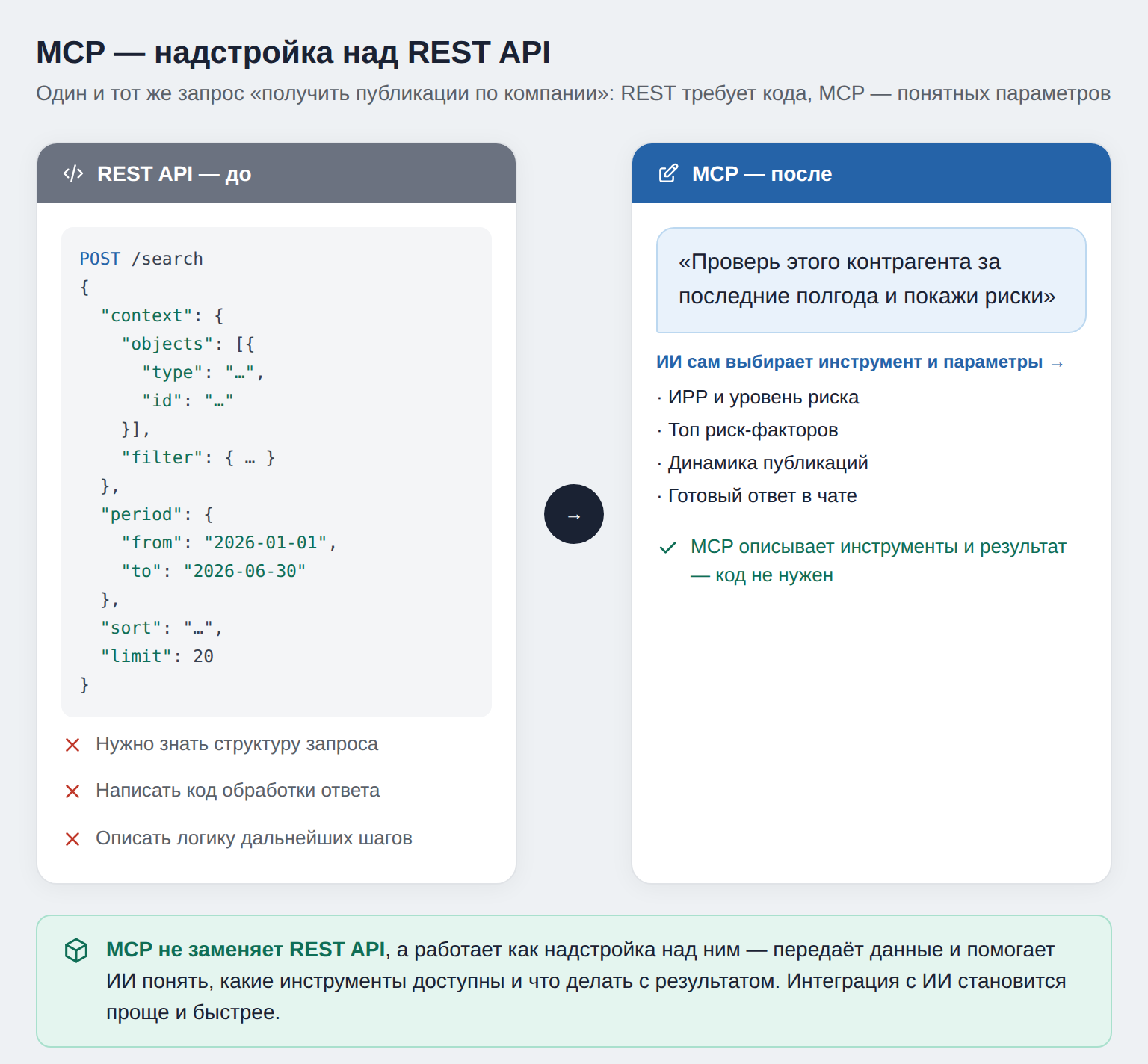Click the Топ риск-факторов list item
1148x1064 pixels.
(x=747, y=430)
